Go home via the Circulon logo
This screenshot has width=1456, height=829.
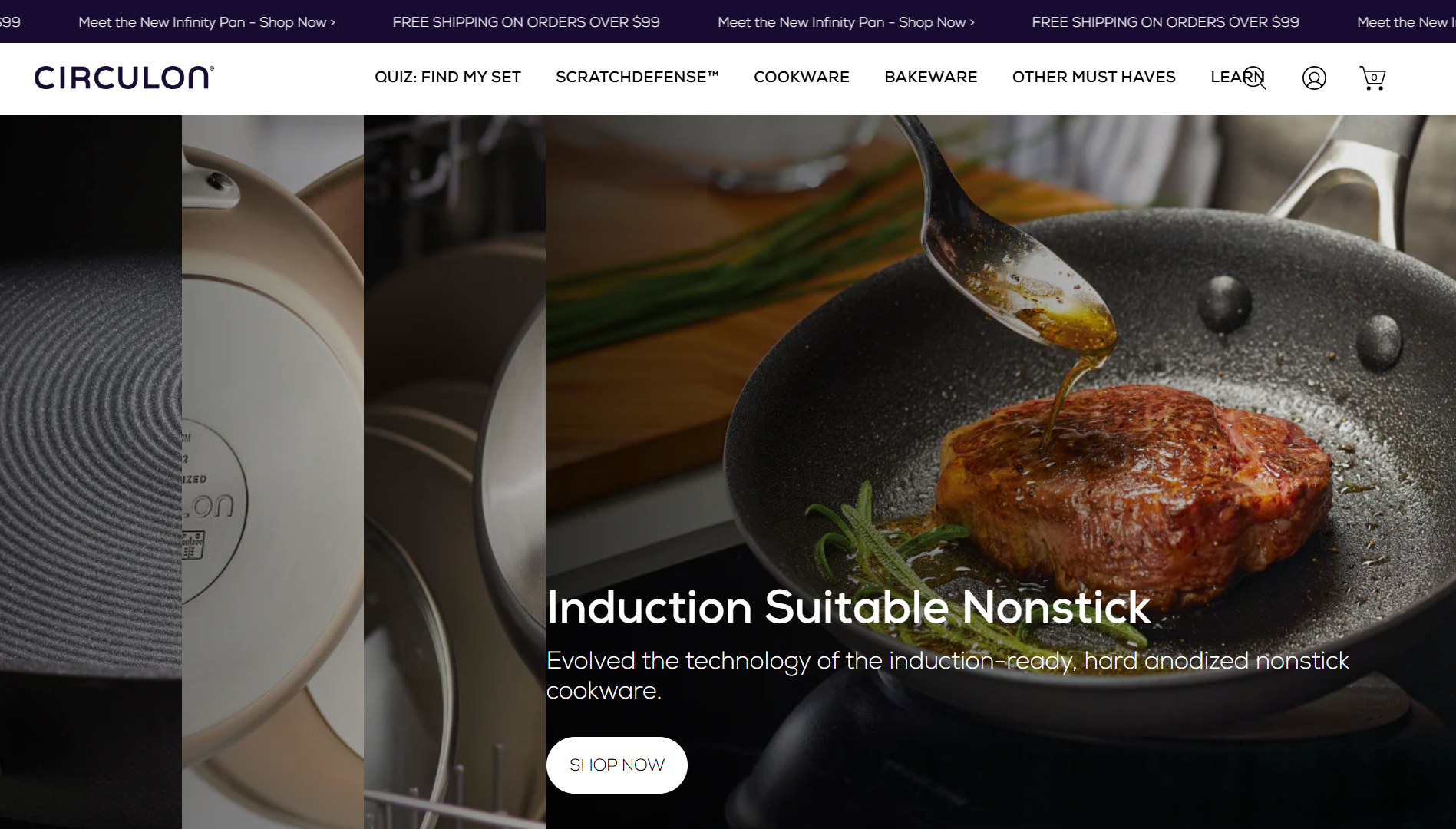click(x=124, y=78)
